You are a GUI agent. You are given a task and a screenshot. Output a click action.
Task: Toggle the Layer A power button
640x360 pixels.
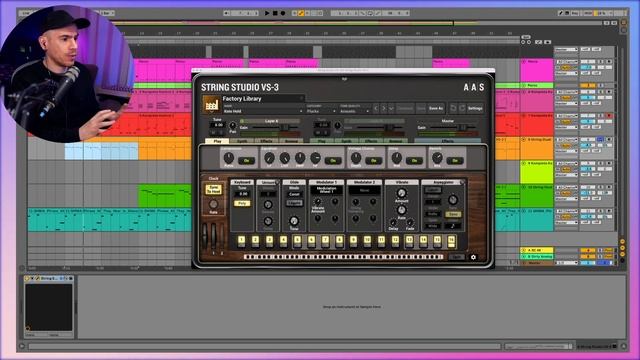242,121
